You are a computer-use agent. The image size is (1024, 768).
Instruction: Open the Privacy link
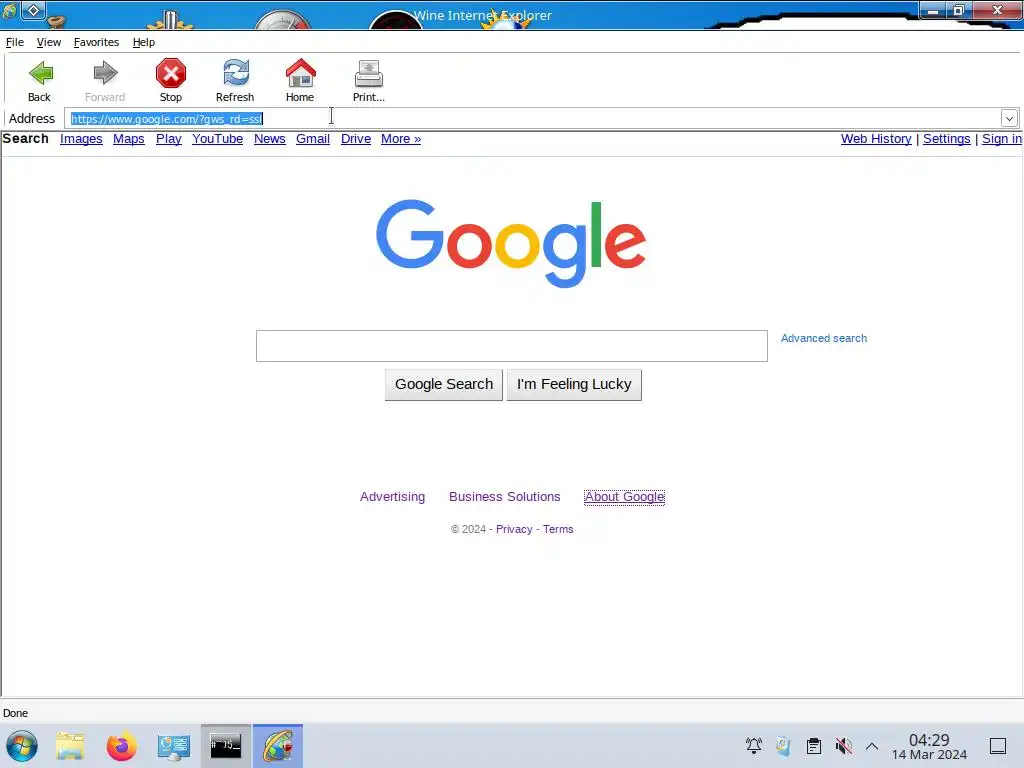point(514,530)
